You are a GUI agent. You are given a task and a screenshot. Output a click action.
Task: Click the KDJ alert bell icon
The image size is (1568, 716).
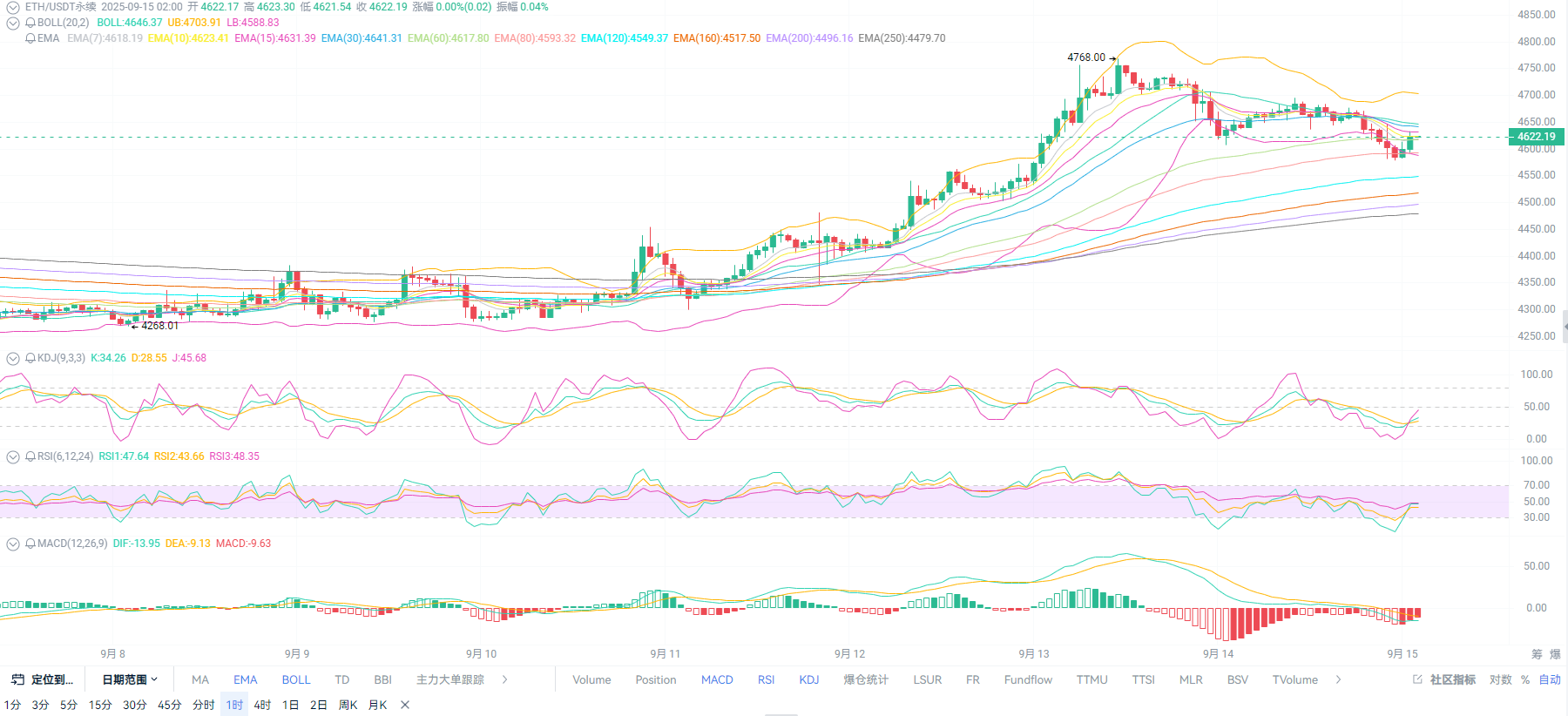pos(30,358)
